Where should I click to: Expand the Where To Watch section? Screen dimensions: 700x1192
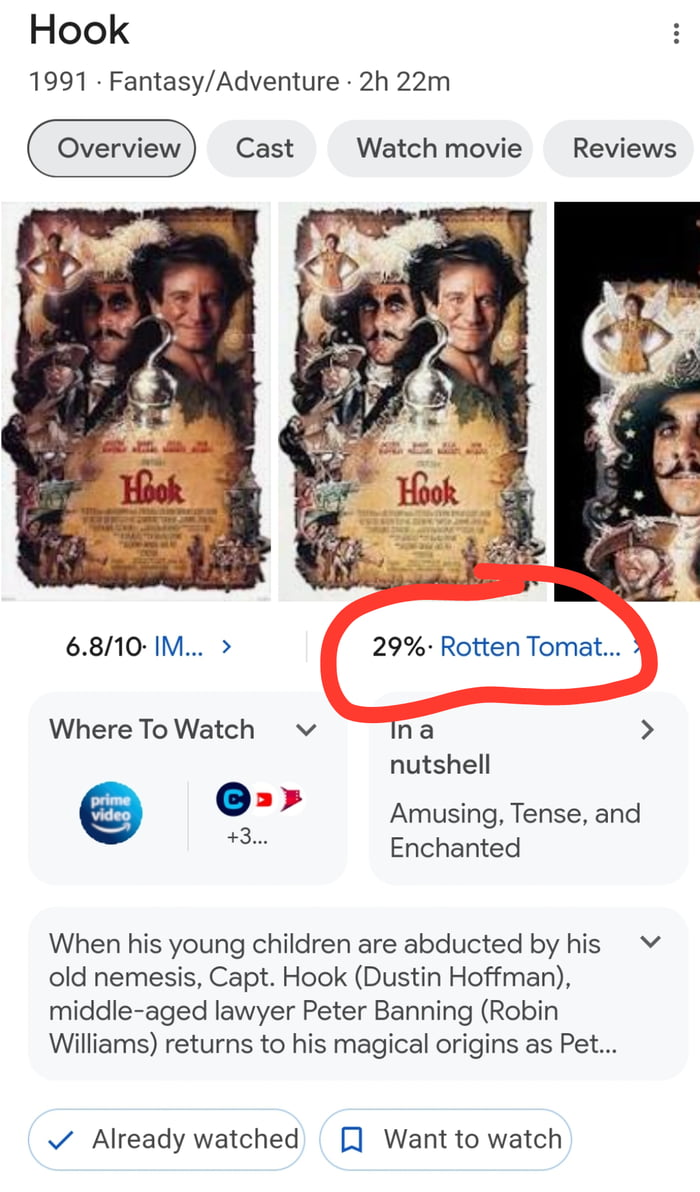(x=306, y=730)
